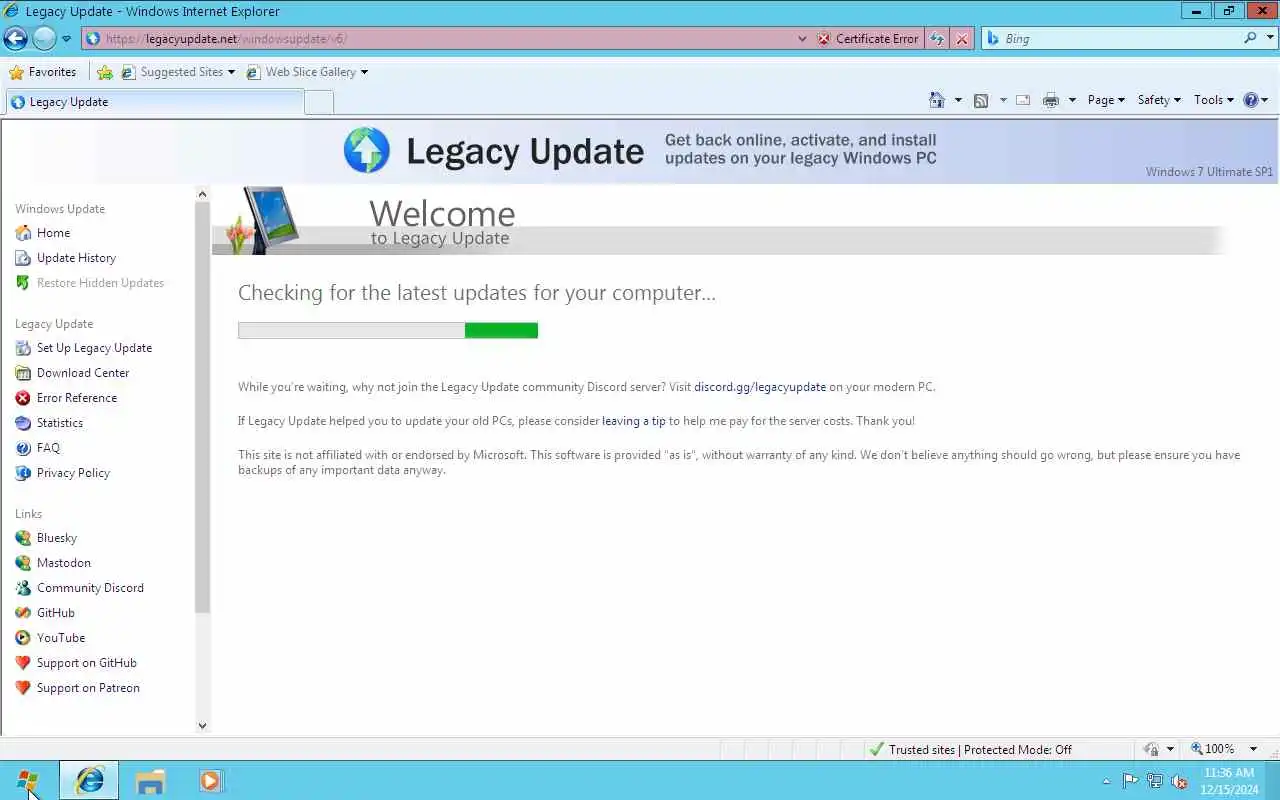Go back with the IE Back arrow
Screen dimensions: 1280x800
[16, 39]
